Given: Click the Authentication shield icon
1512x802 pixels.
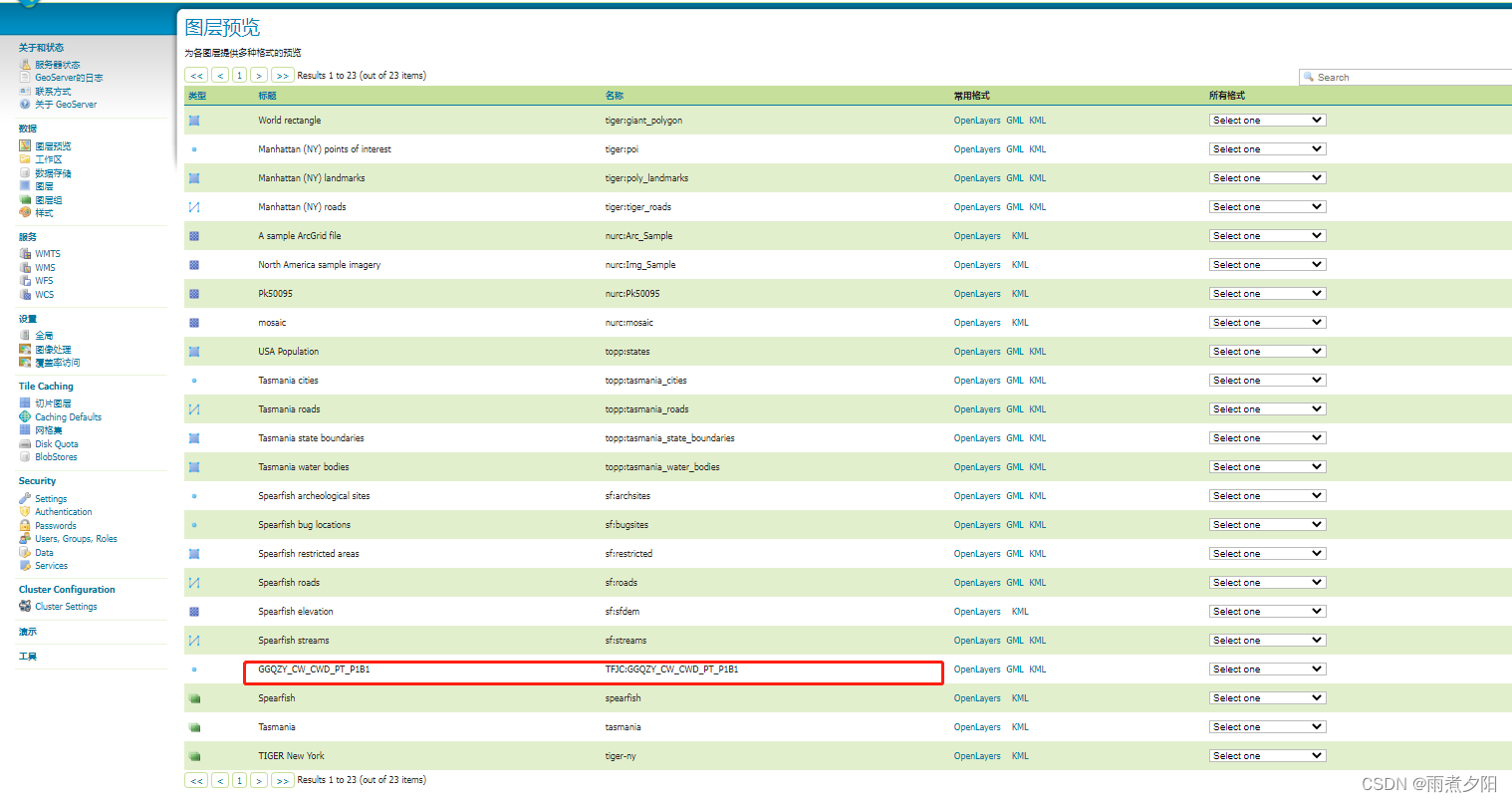Looking at the screenshot, I should [x=25, y=512].
